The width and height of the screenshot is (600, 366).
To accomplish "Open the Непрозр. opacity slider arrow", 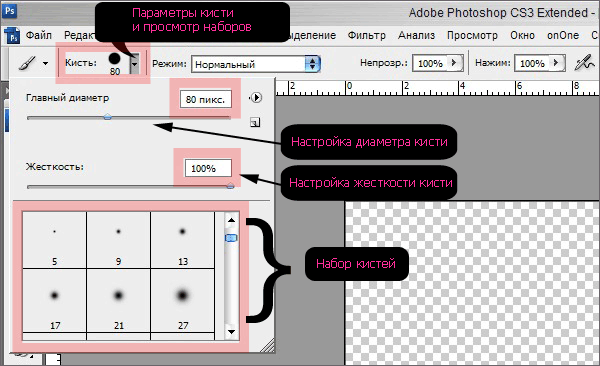I will click(454, 63).
